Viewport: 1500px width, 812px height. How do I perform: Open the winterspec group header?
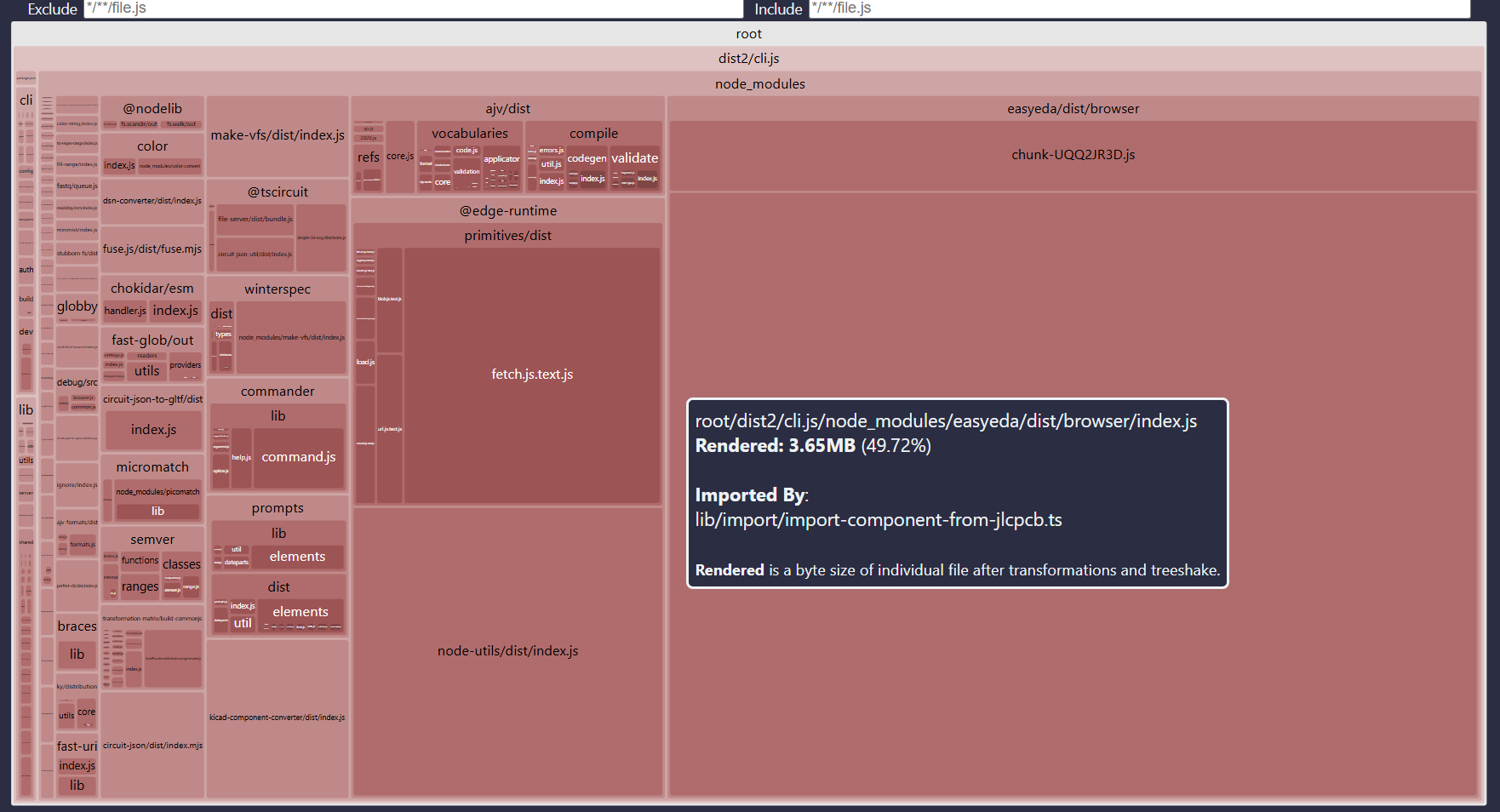(278, 289)
